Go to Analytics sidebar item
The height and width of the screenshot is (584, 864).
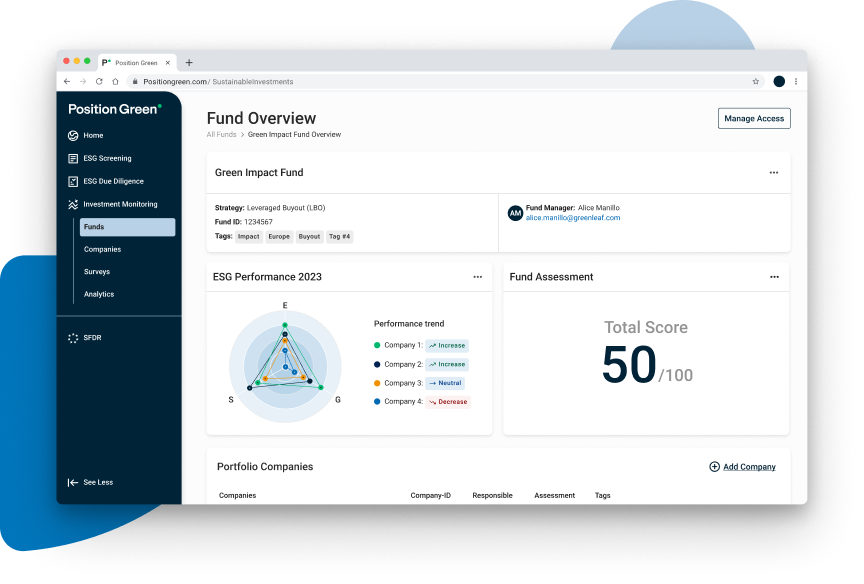click(x=99, y=295)
